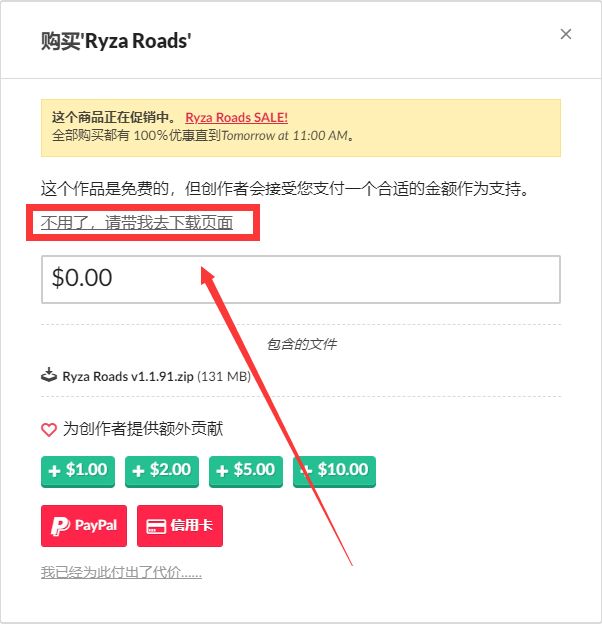This screenshot has width=602, height=624.
Task: Pay with the PayPal button
Action: coord(84,526)
